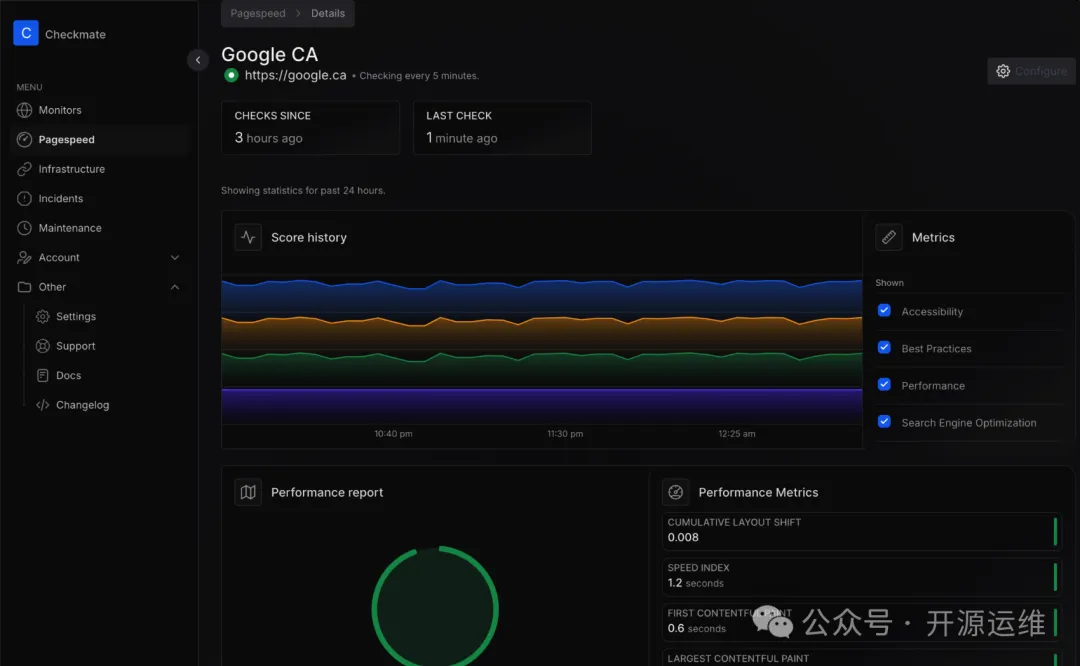Viewport: 1080px width, 666px height.
Task: Click the Checkmate logo icon
Action: (26, 34)
